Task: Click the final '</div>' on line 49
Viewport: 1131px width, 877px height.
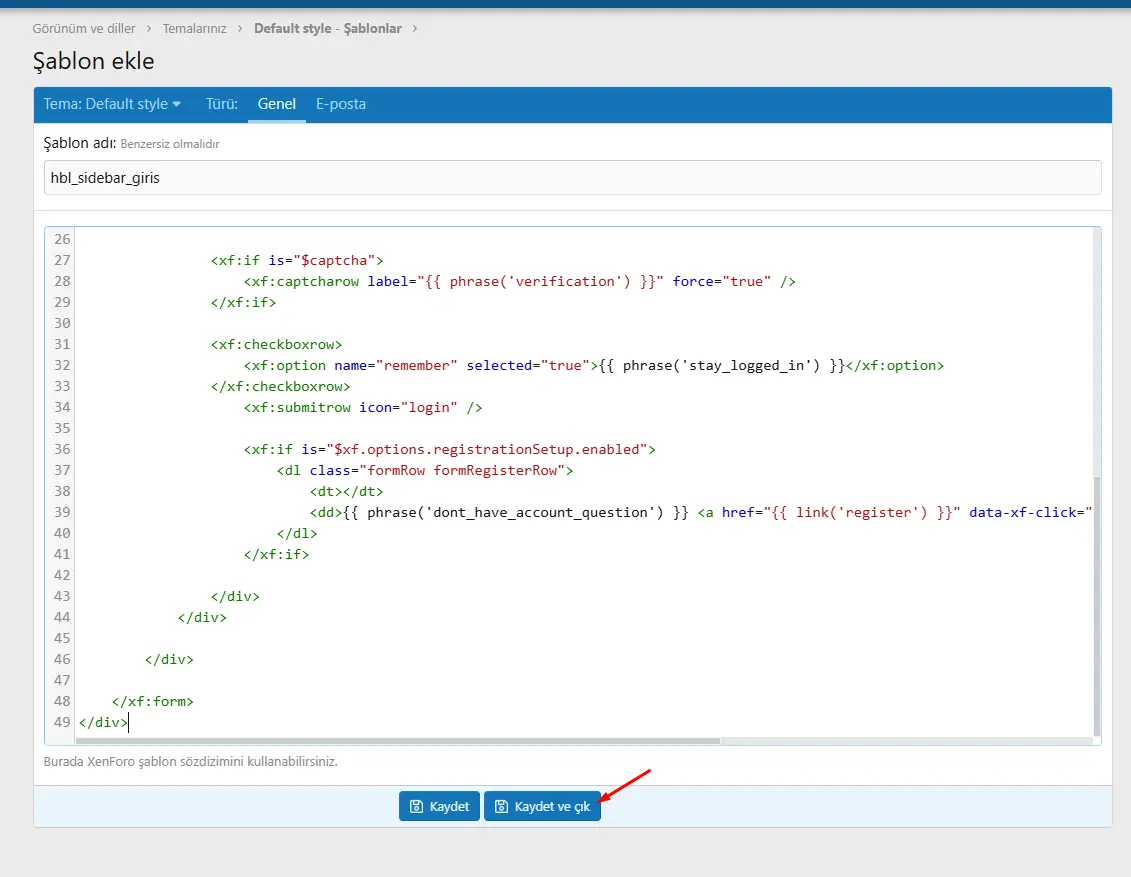Action: tap(103, 722)
